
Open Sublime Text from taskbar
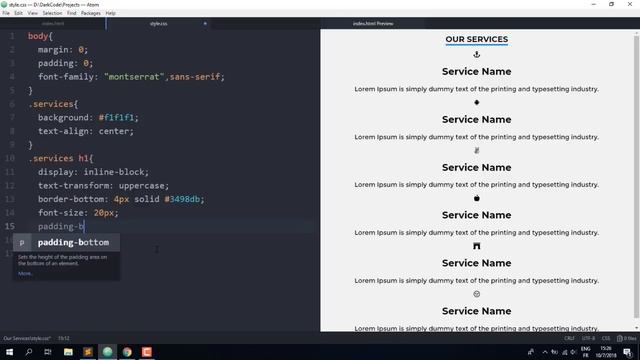(x=88, y=352)
